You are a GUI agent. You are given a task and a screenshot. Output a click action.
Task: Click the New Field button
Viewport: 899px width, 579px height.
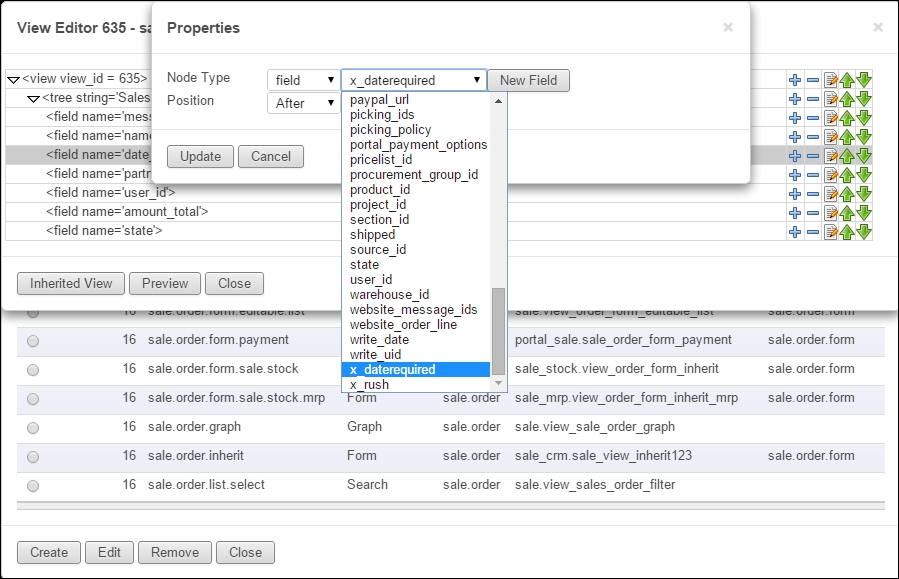pyautogui.click(x=529, y=80)
